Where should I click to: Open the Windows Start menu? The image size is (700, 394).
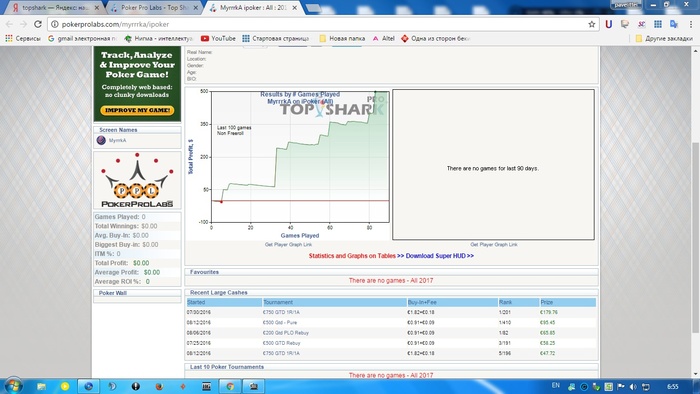click(x=12, y=386)
